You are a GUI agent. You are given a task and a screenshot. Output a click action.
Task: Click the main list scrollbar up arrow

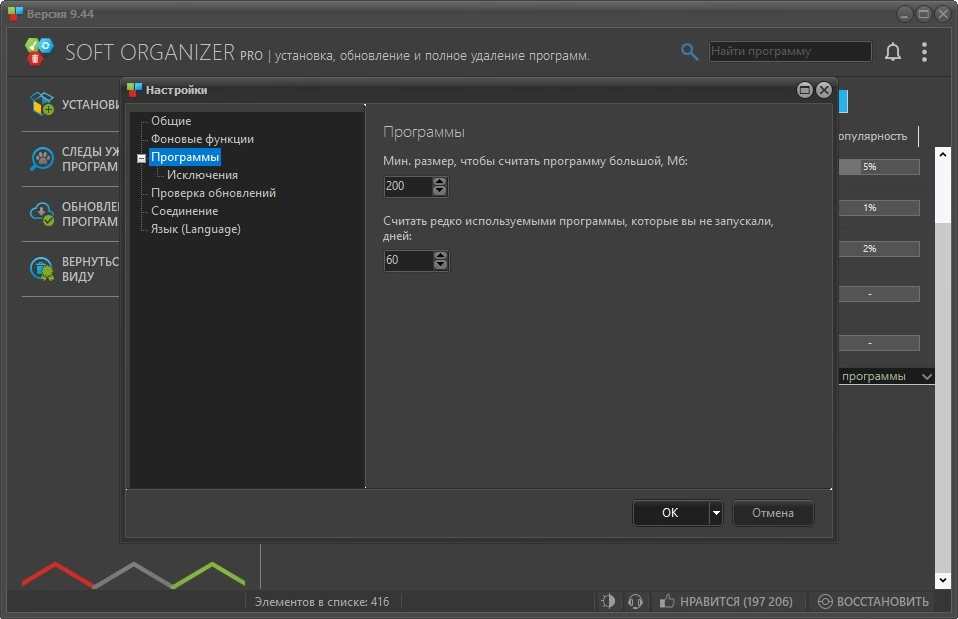coord(943,155)
